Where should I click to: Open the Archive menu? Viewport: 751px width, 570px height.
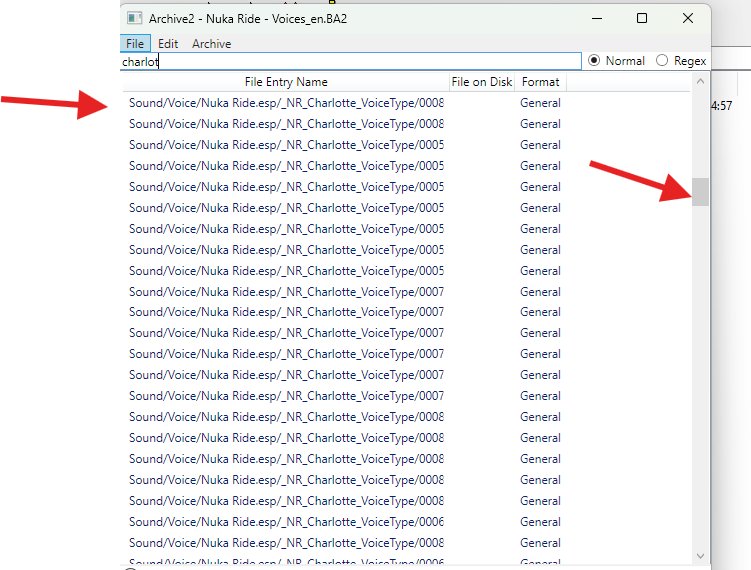(x=212, y=44)
